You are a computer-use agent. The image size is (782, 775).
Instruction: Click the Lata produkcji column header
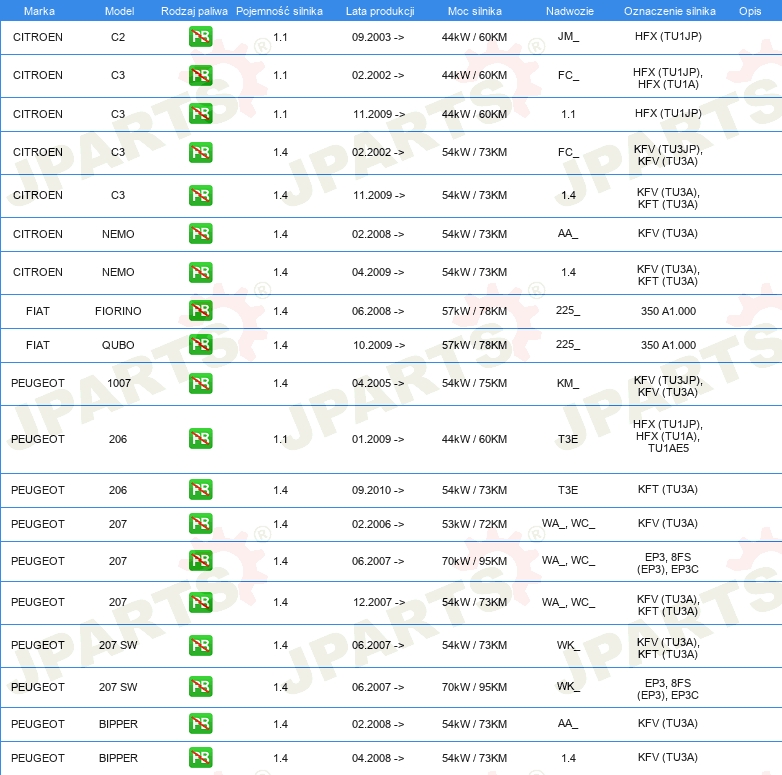(380, 11)
